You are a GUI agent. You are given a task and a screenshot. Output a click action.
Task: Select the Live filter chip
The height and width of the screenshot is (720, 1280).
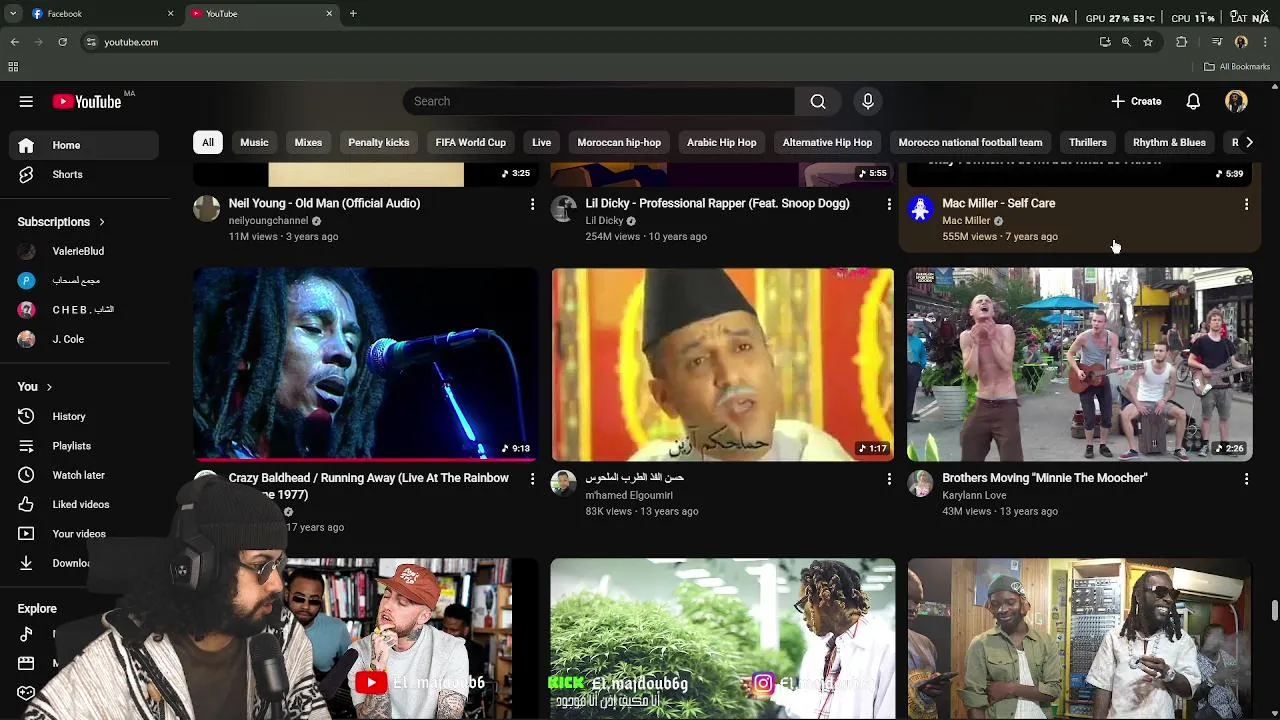(541, 142)
